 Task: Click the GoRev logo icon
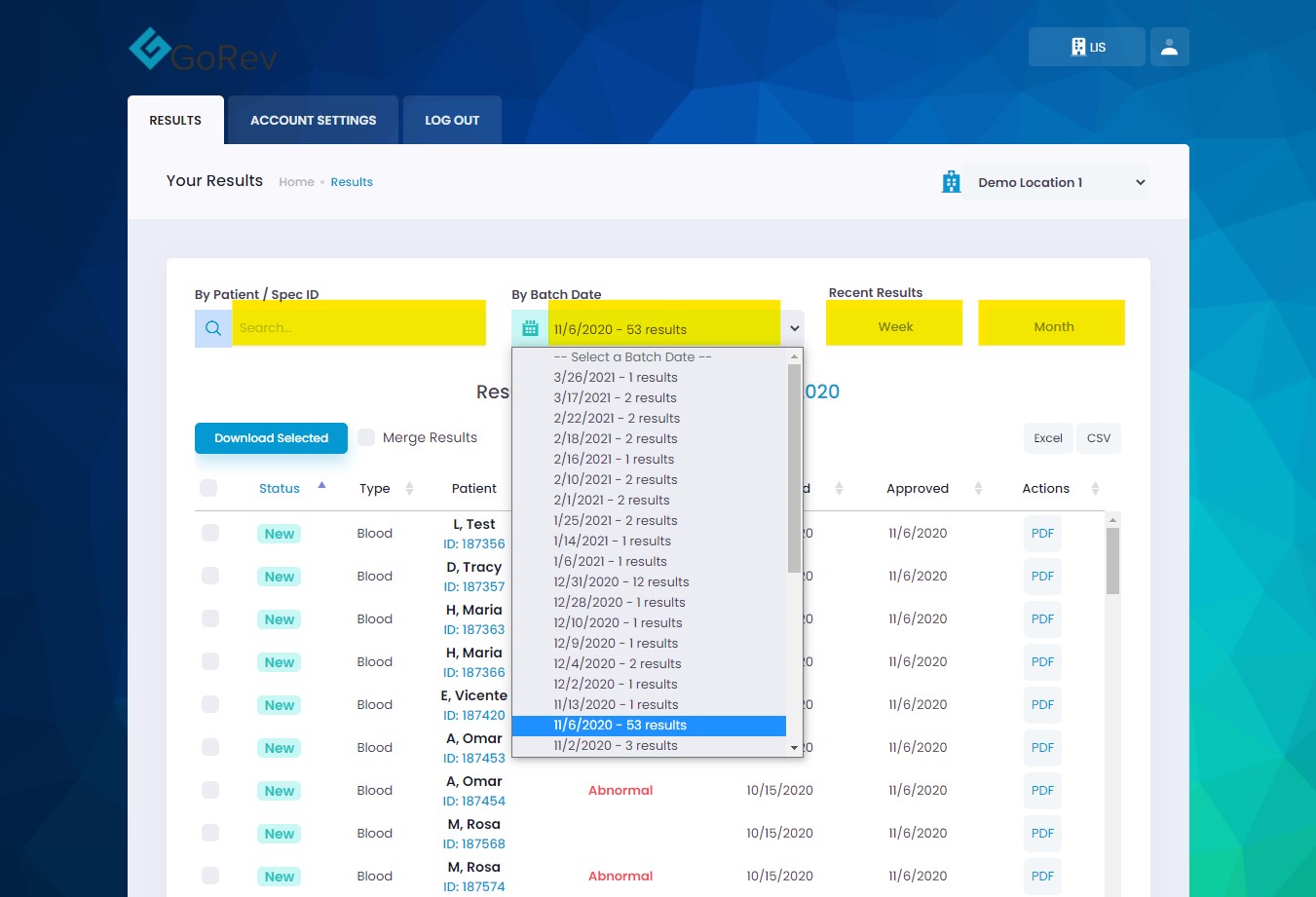(x=151, y=49)
